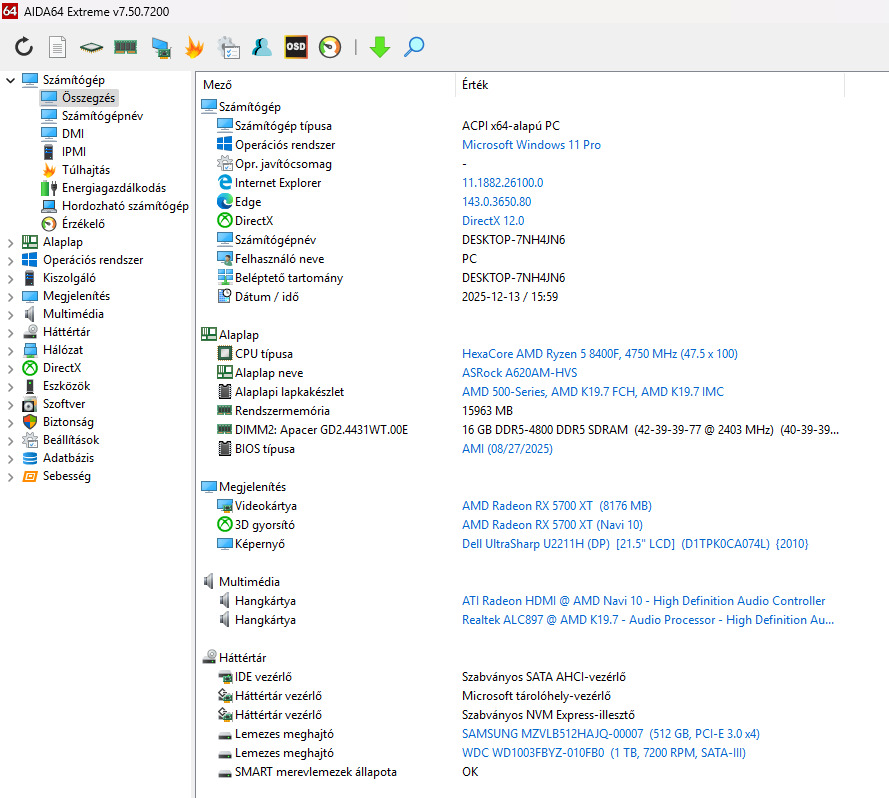
Task: Expand the Megjelenítés tree node
Action: tap(10, 297)
